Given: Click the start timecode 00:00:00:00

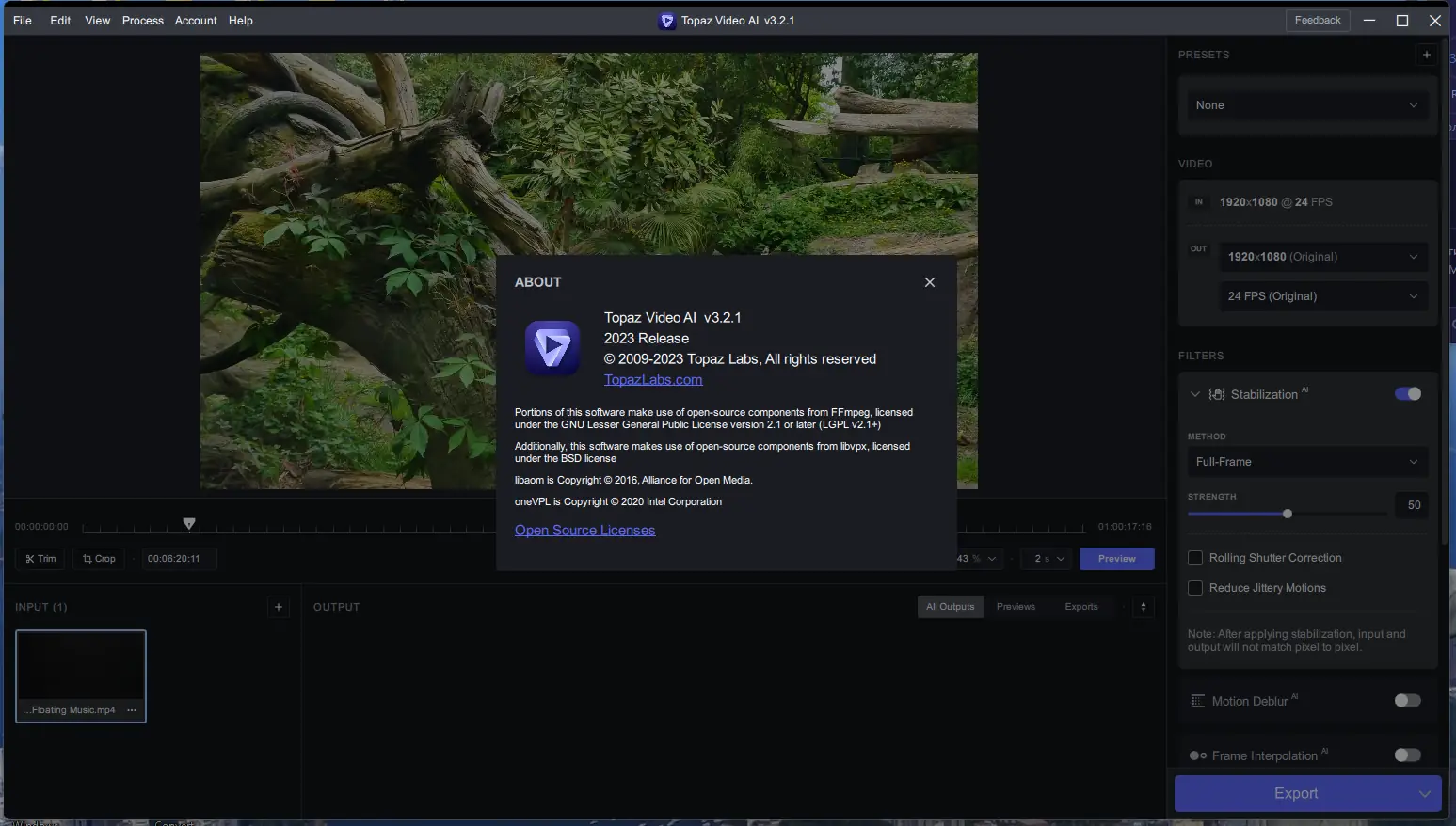Looking at the screenshot, I should point(41,527).
